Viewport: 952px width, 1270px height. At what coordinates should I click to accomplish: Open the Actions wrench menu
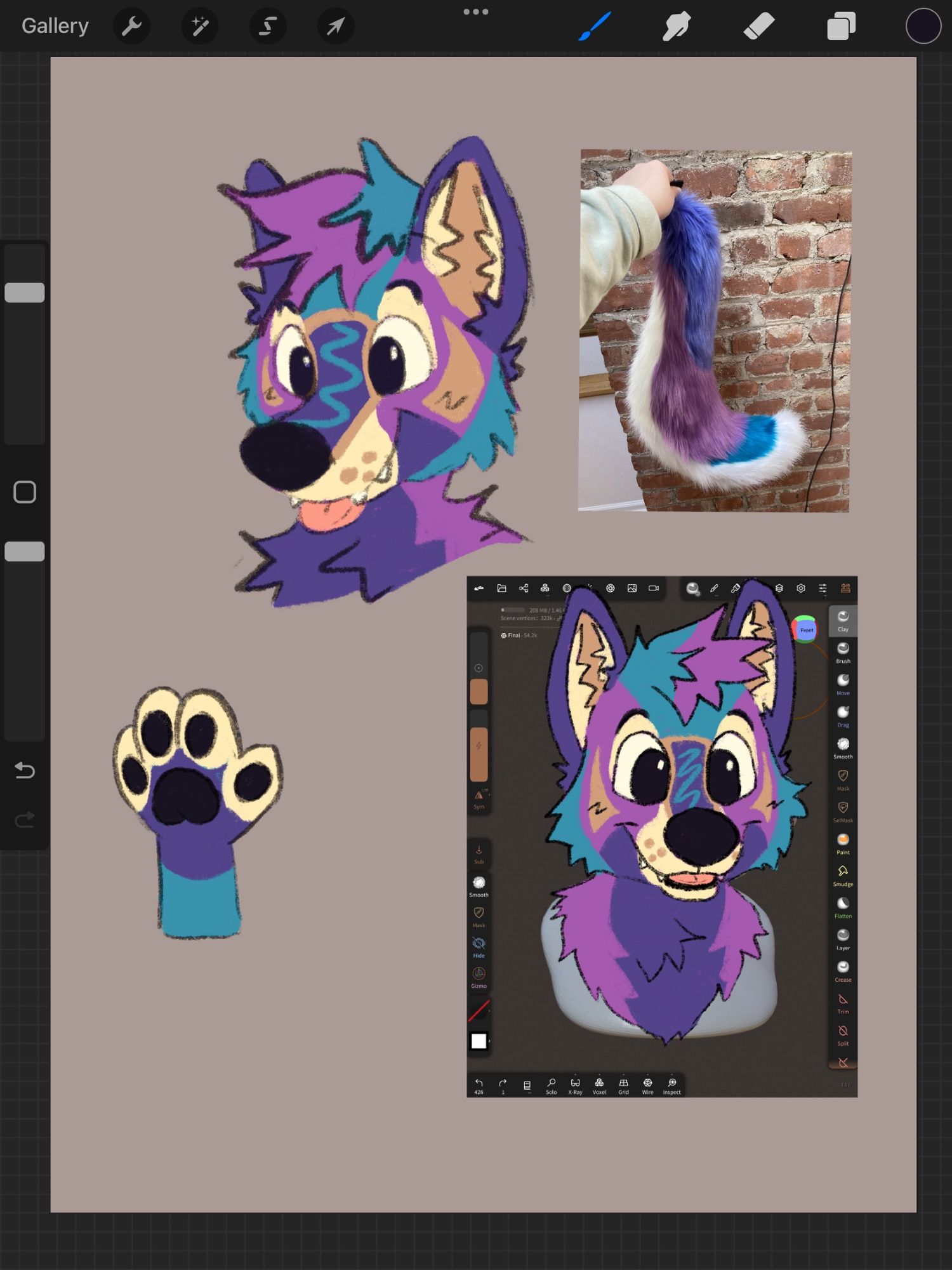pos(131,26)
